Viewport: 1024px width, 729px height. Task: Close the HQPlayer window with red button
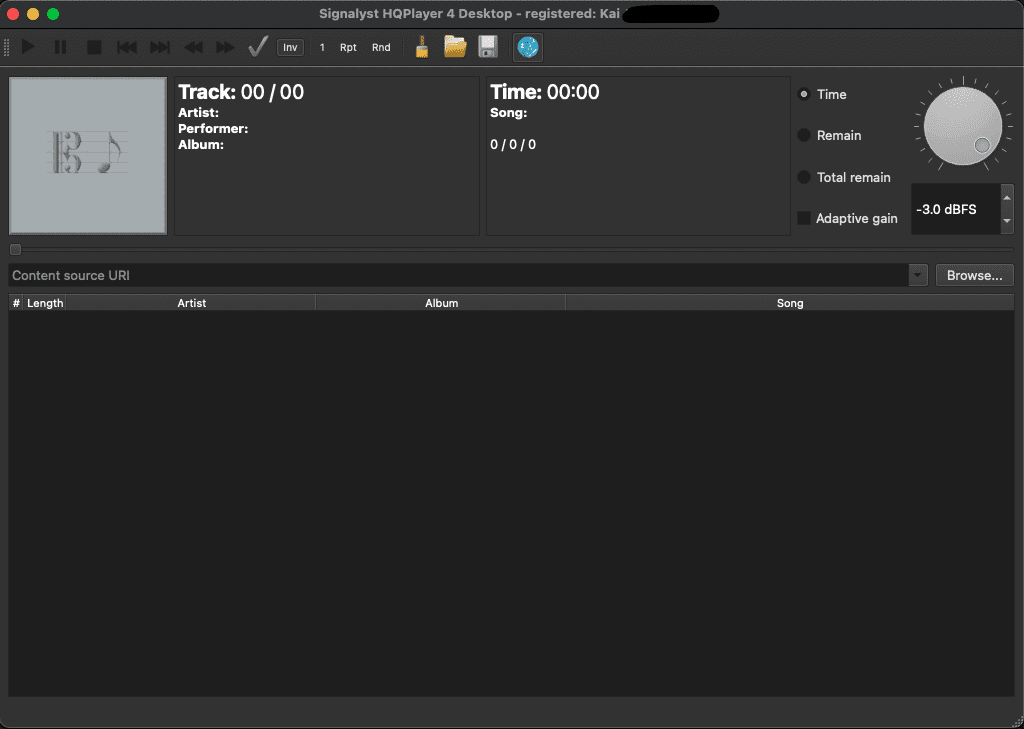tap(12, 14)
